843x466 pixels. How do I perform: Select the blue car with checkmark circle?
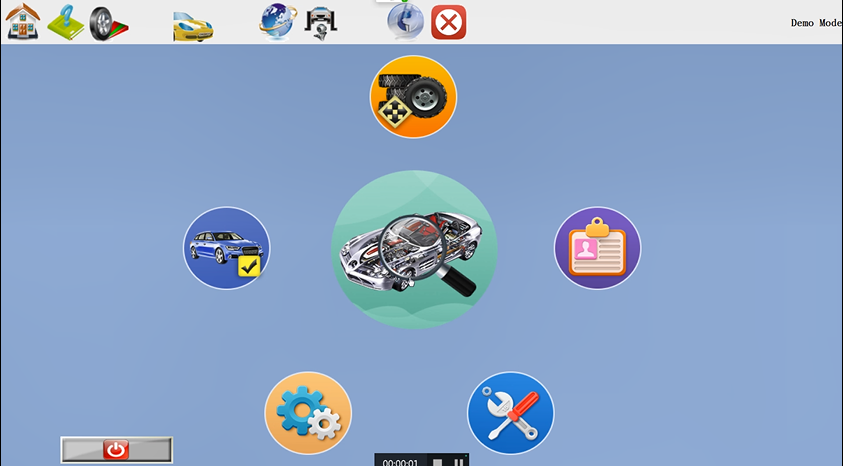click(227, 248)
